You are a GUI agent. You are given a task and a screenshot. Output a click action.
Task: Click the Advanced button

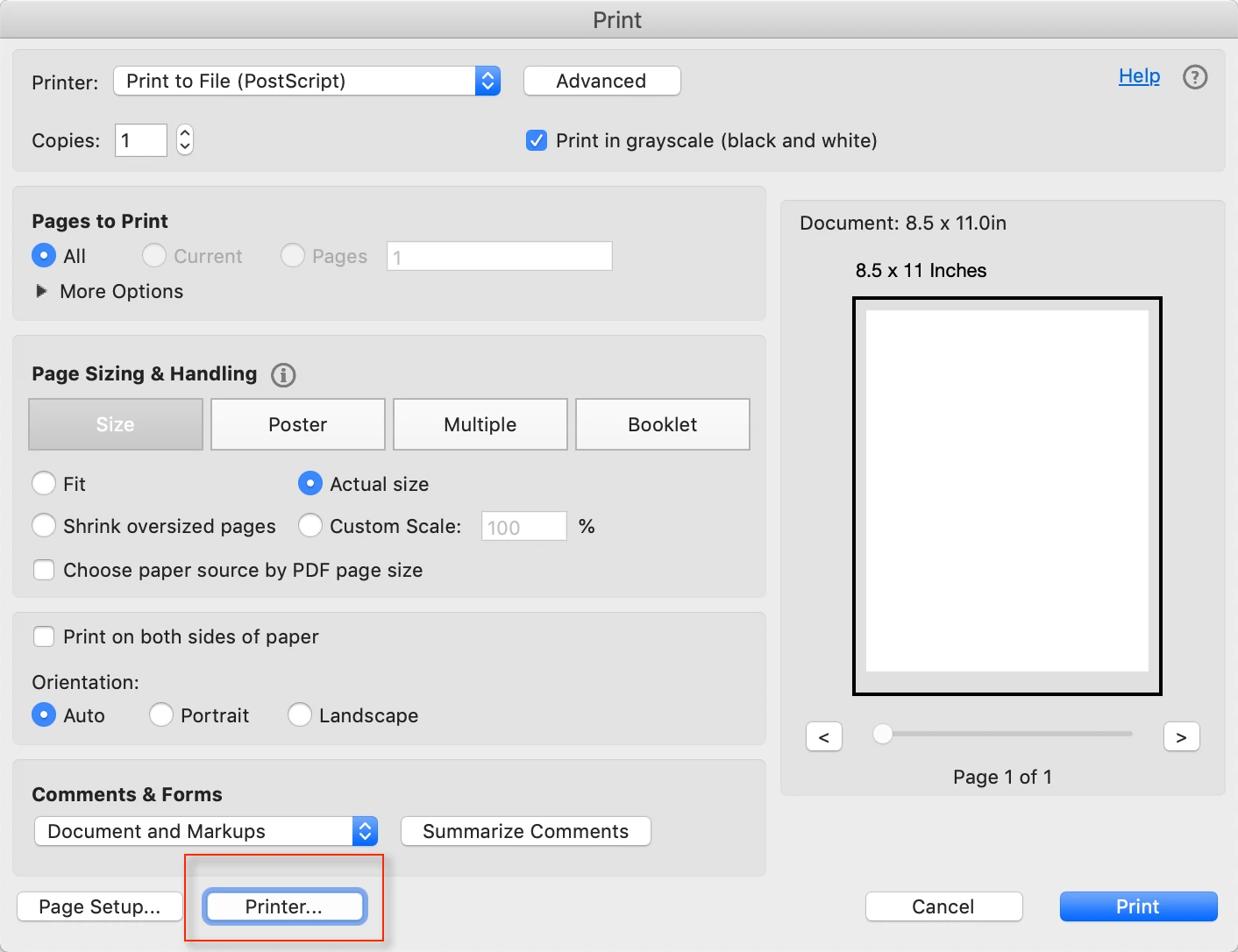tap(601, 81)
